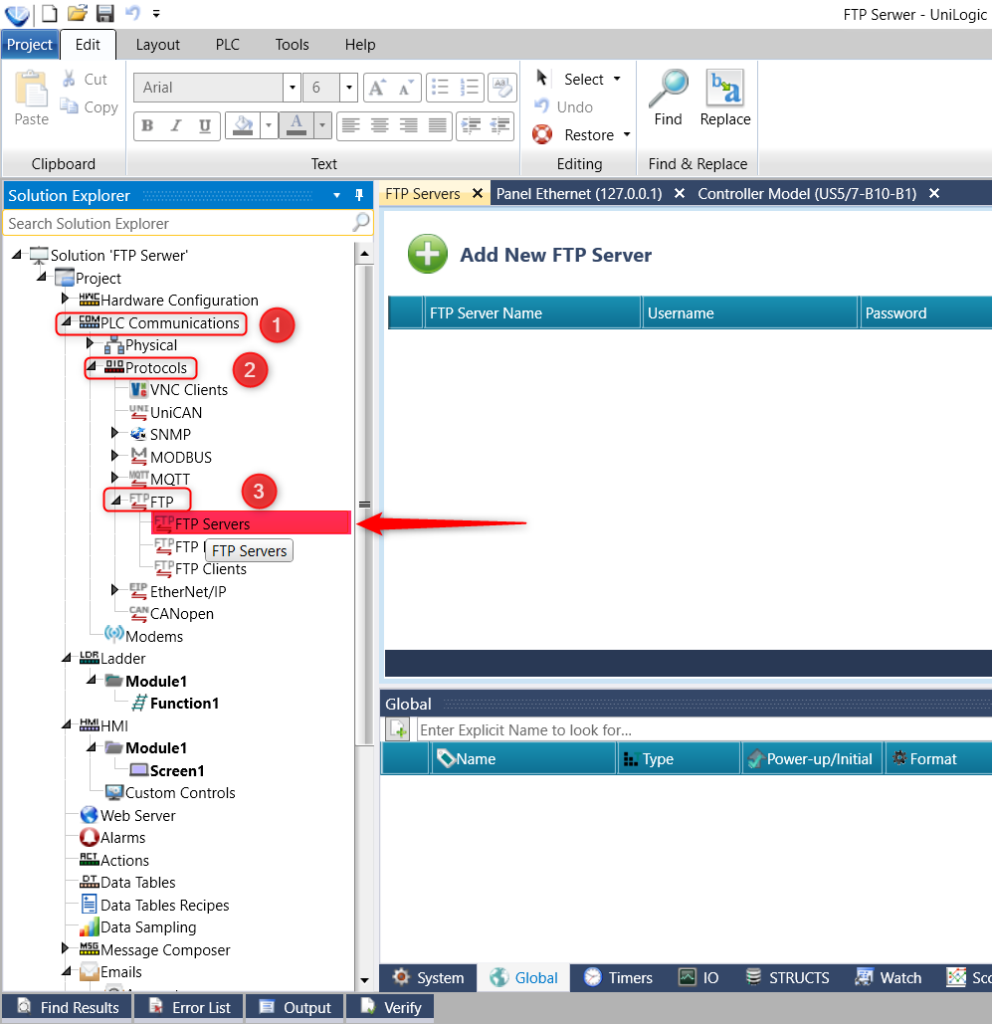The height and width of the screenshot is (1024, 992).
Task: Switch to Timers tags tab
Action: [x=618, y=978]
